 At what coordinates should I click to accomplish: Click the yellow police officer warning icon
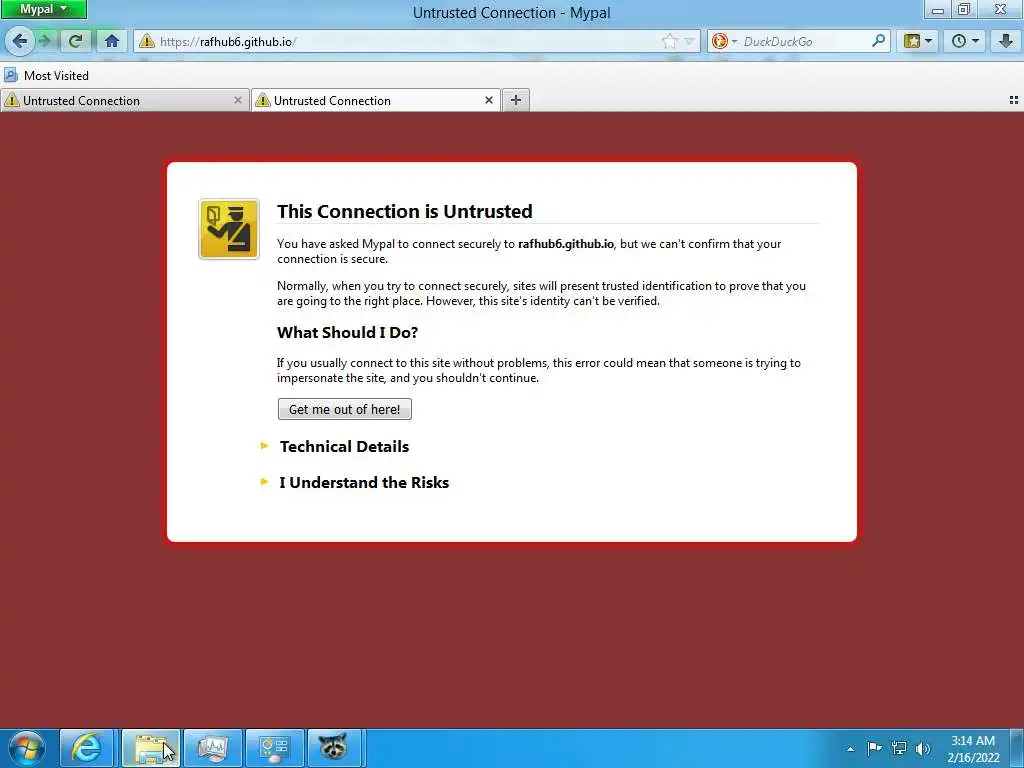pos(229,229)
